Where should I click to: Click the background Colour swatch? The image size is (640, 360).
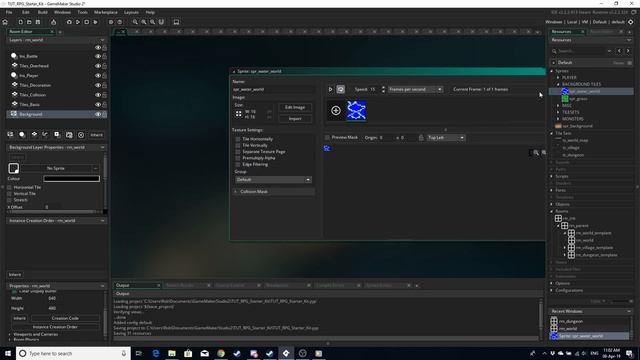71,179
